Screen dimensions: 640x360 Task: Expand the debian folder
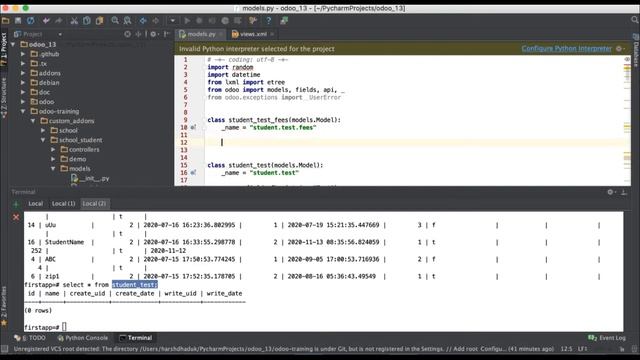(x=23, y=82)
